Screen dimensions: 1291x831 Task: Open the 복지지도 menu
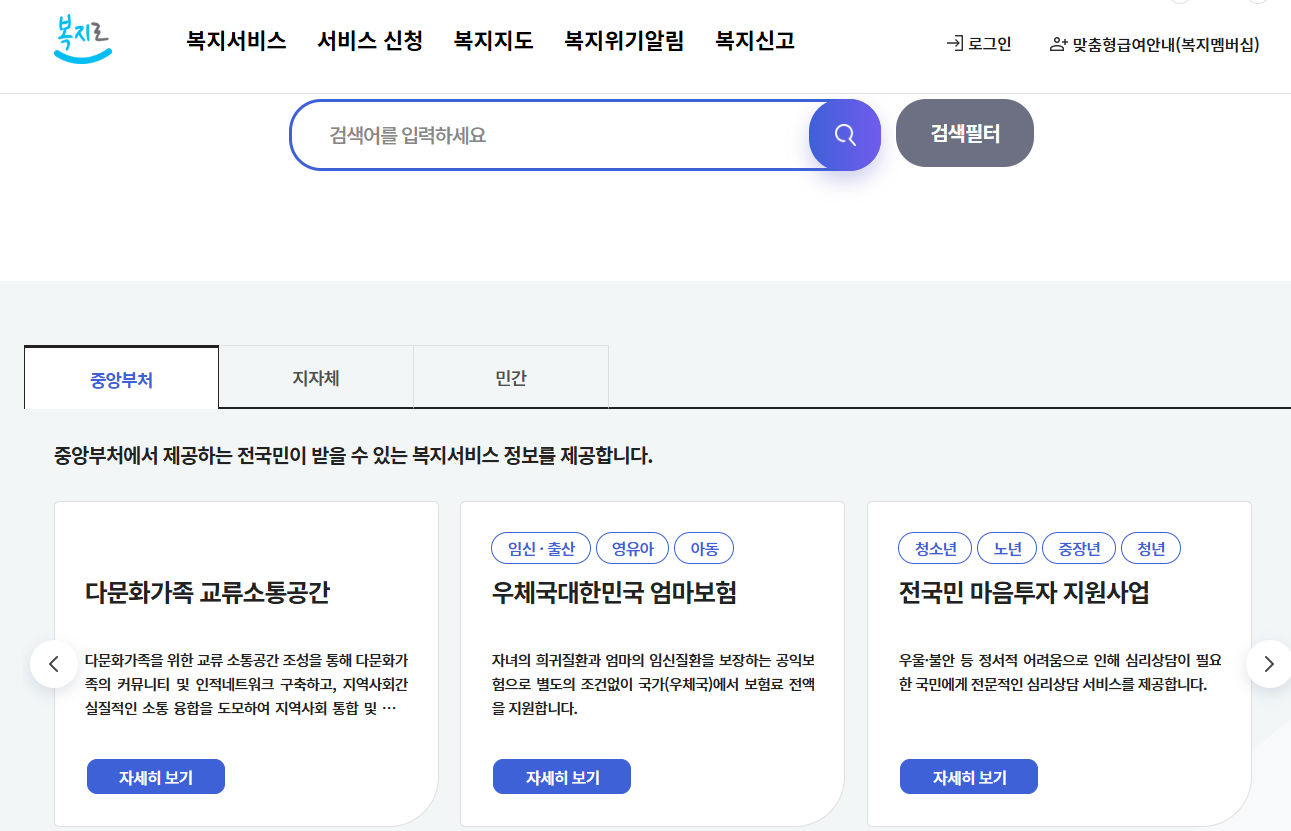tap(493, 41)
